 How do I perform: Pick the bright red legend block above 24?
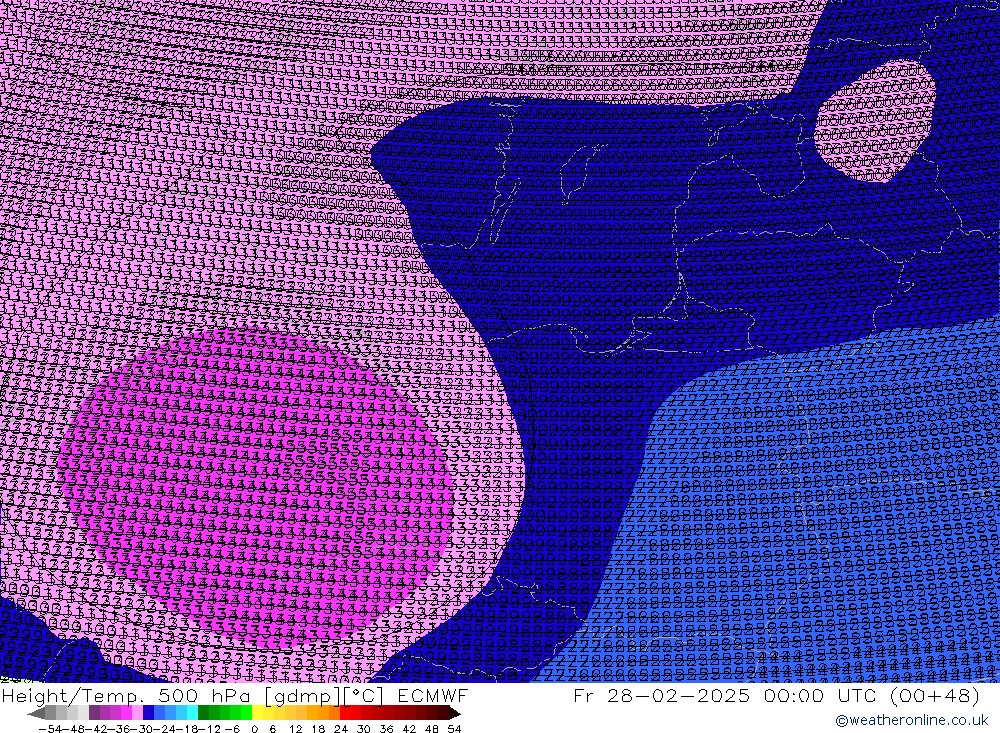(x=345, y=713)
